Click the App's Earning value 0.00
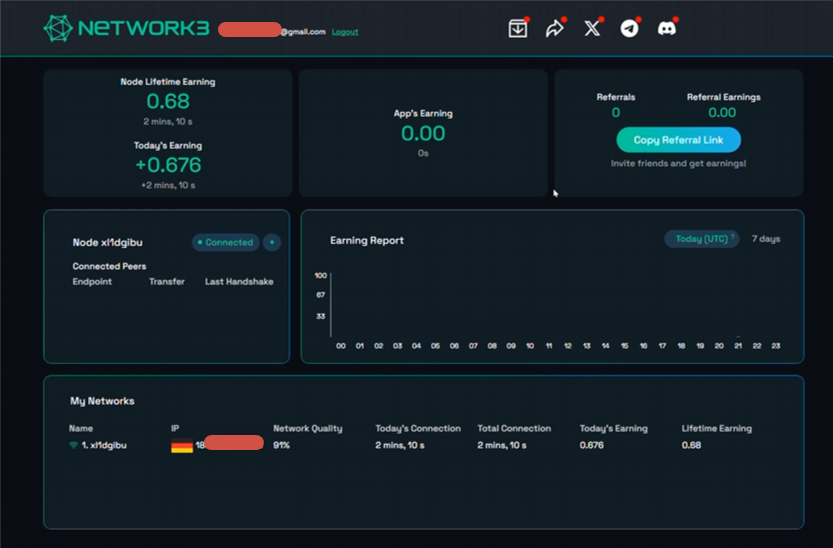This screenshot has height=548, width=833. tap(423, 133)
